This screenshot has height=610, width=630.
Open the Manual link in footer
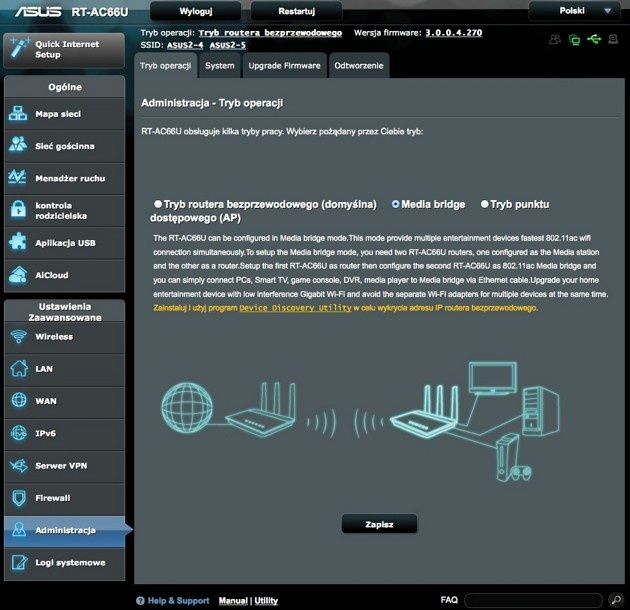[x=233, y=601]
